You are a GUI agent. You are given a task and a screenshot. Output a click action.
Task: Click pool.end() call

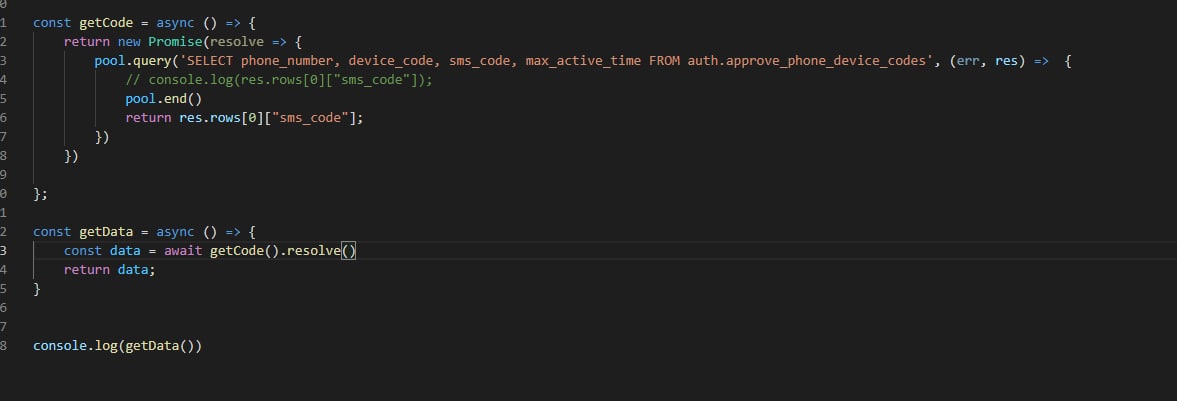(164, 98)
